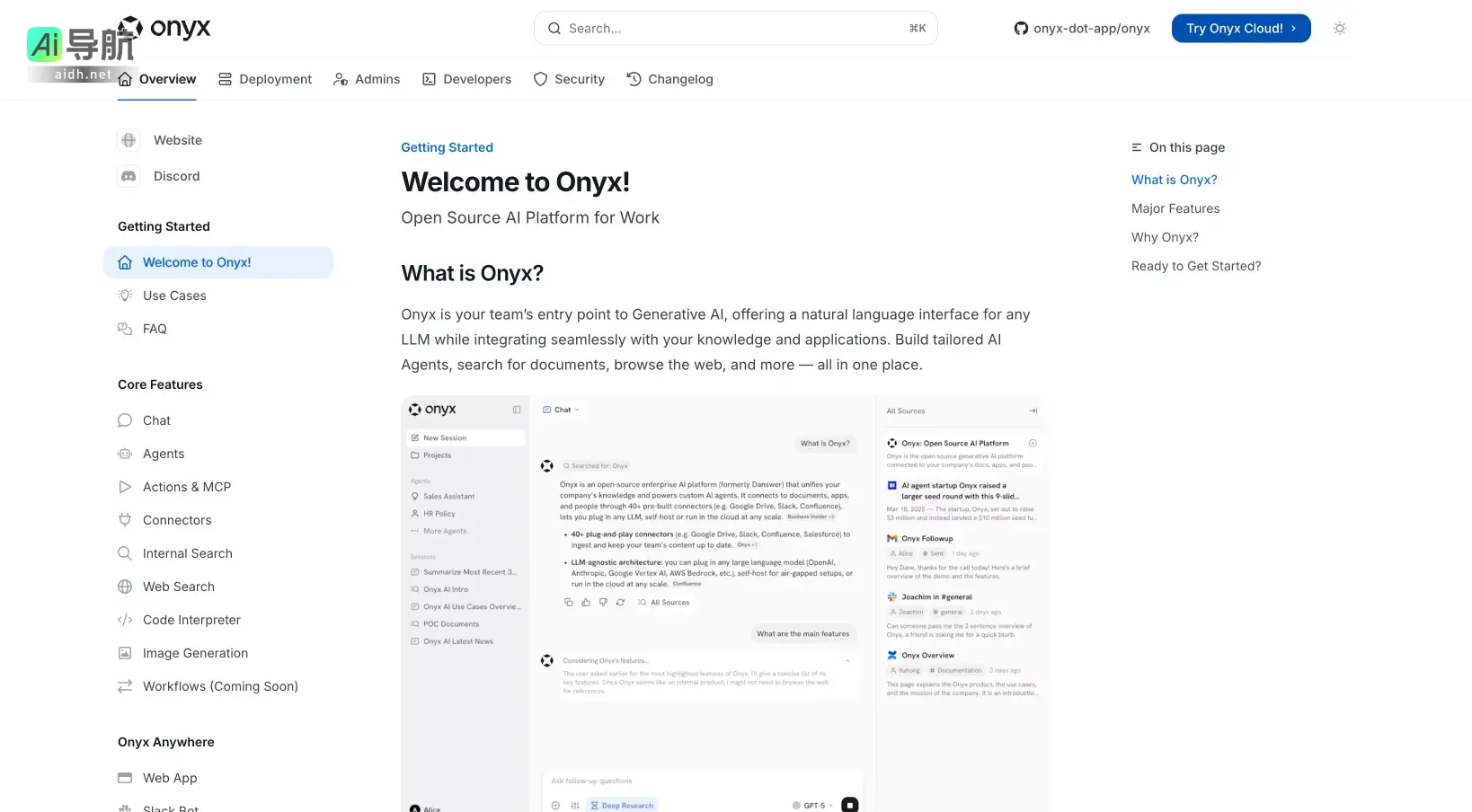Jump to What is Onyx? on this page
The width and height of the screenshot is (1472, 812).
pyautogui.click(x=1174, y=180)
